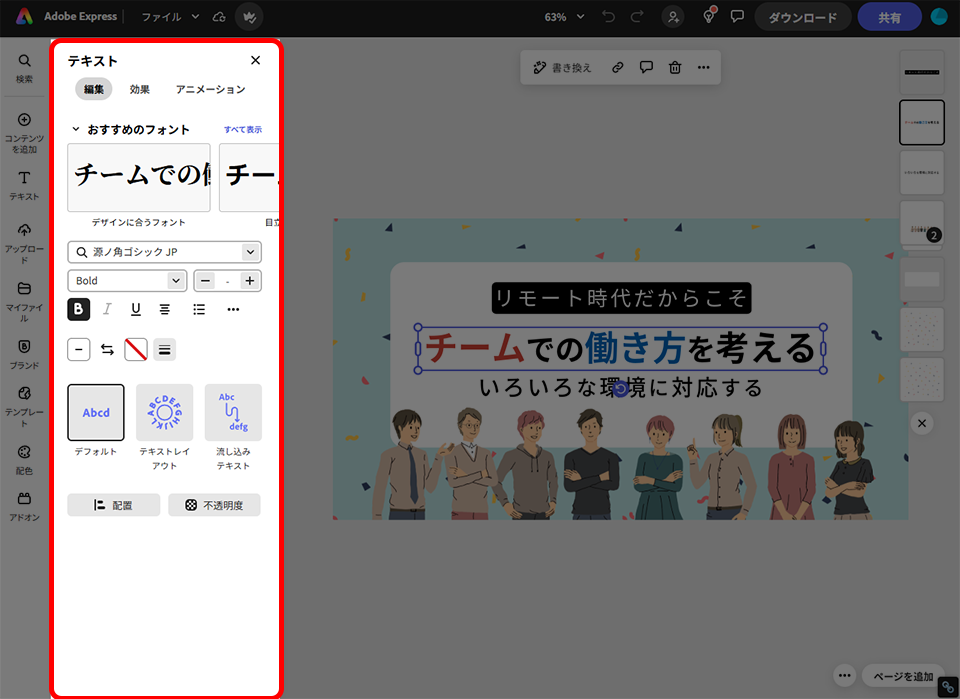Open the Upload (アップロード) panel

click(24, 240)
